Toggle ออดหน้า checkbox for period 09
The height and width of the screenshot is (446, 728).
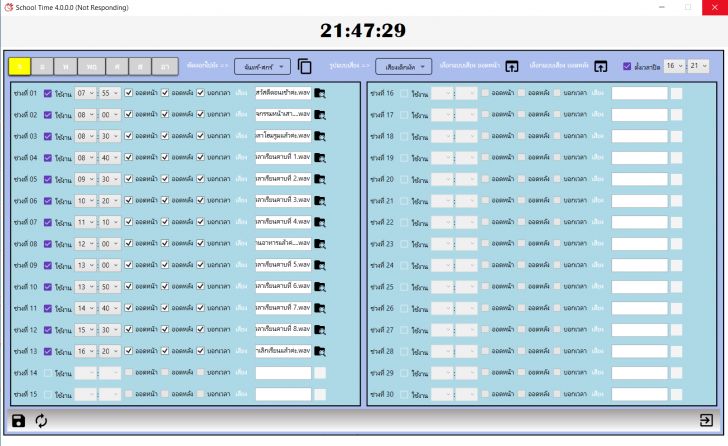(129, 265)
